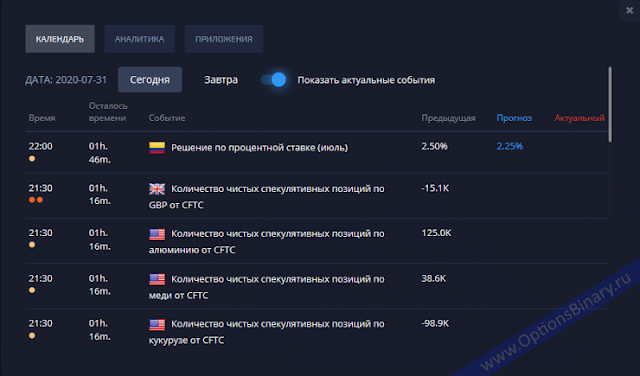Click forecast value 2.25%
640x376 pixels.
[x=509, y=146]
